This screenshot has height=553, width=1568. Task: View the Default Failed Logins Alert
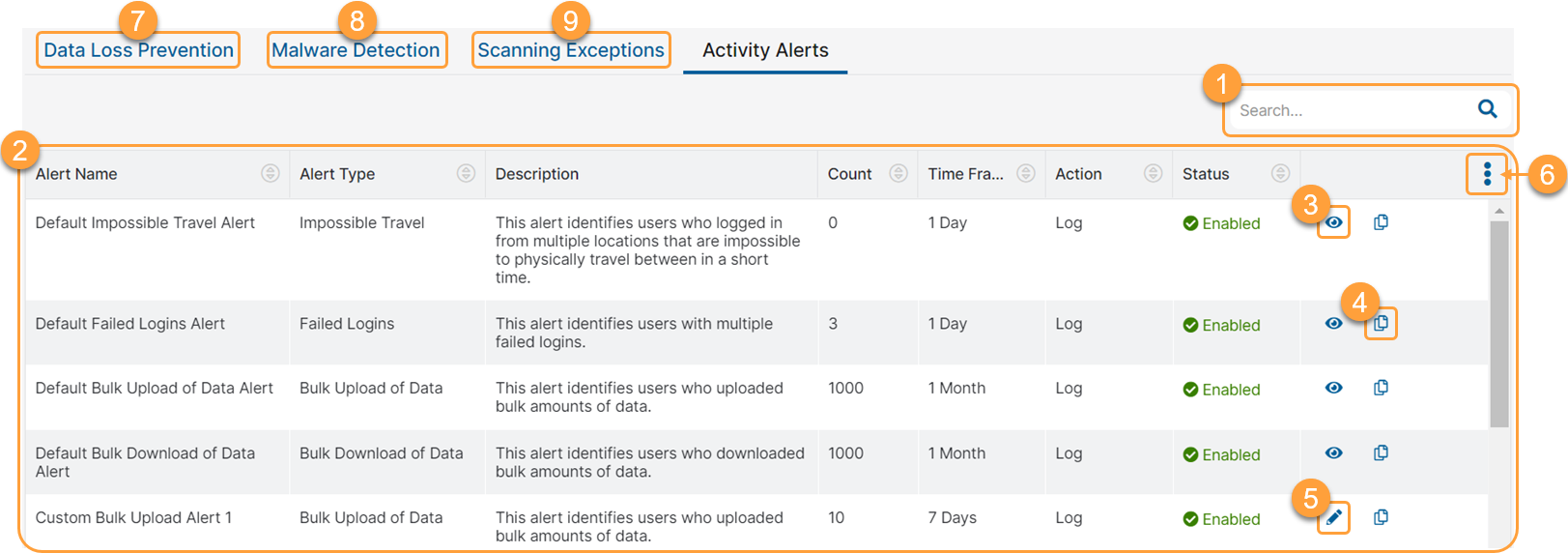[1333, 323]
